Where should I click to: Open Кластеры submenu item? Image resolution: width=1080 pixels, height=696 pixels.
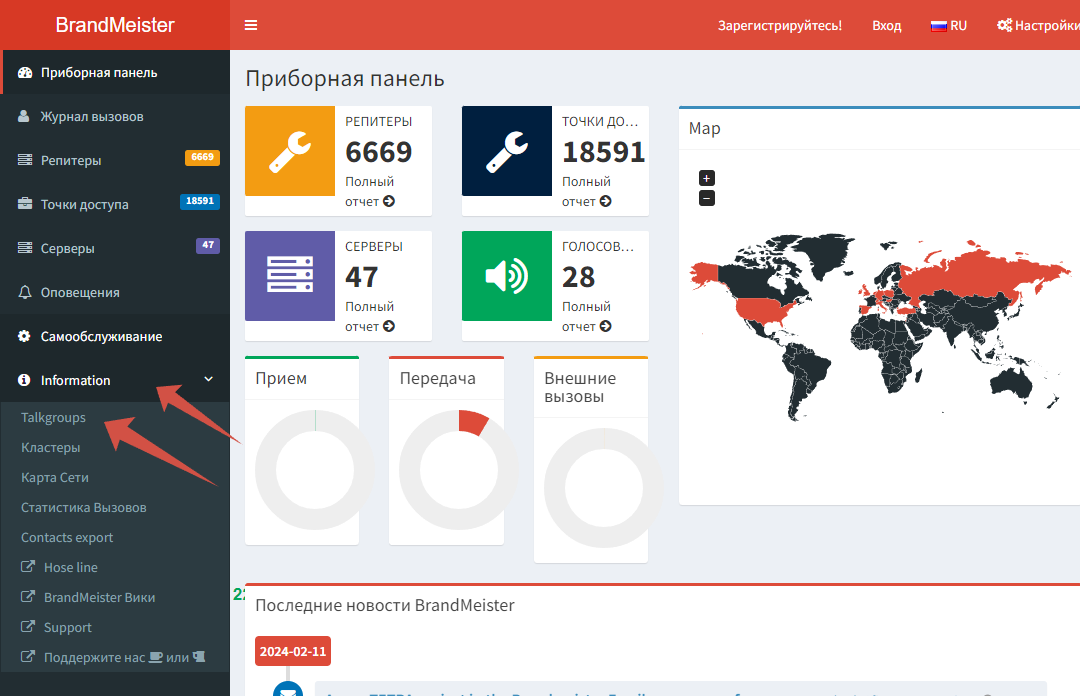[x=50, y=448]
